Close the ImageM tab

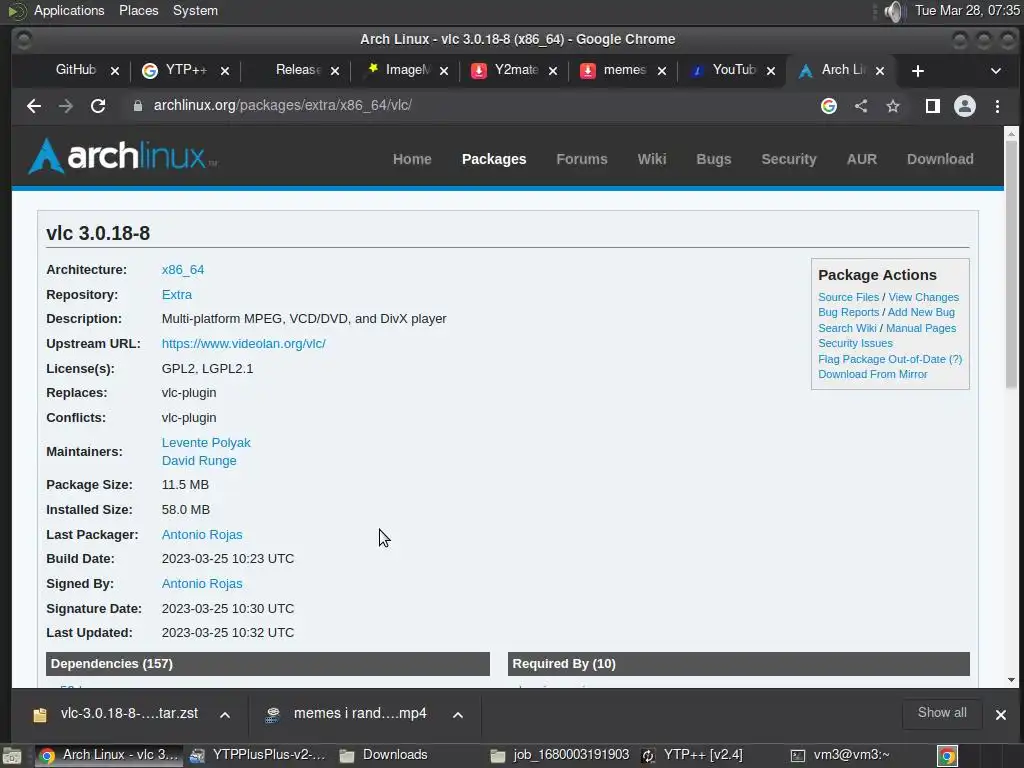pos(443,71)
